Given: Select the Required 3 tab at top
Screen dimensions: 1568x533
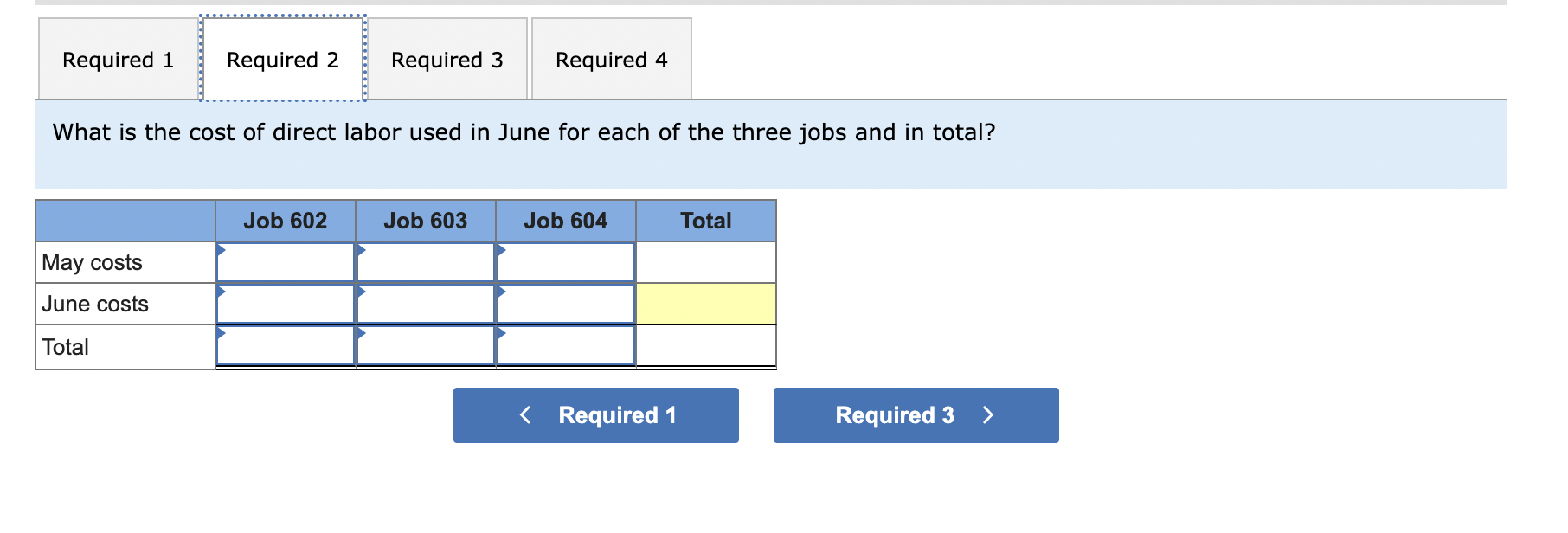Looking at the screenshot, I should [x=447, y=59].
